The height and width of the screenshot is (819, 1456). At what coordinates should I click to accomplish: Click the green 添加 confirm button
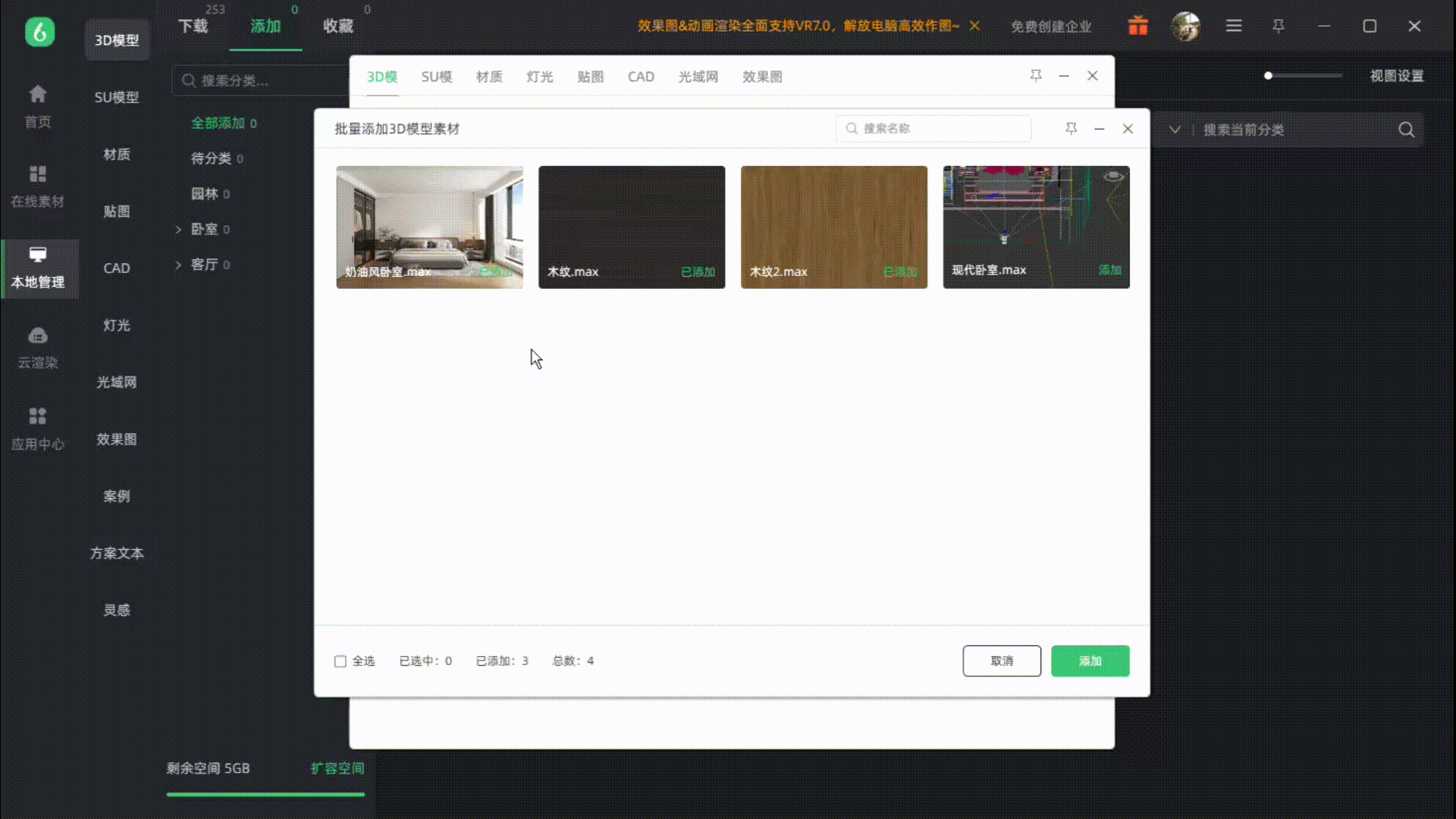click(x=1090, y=661)
